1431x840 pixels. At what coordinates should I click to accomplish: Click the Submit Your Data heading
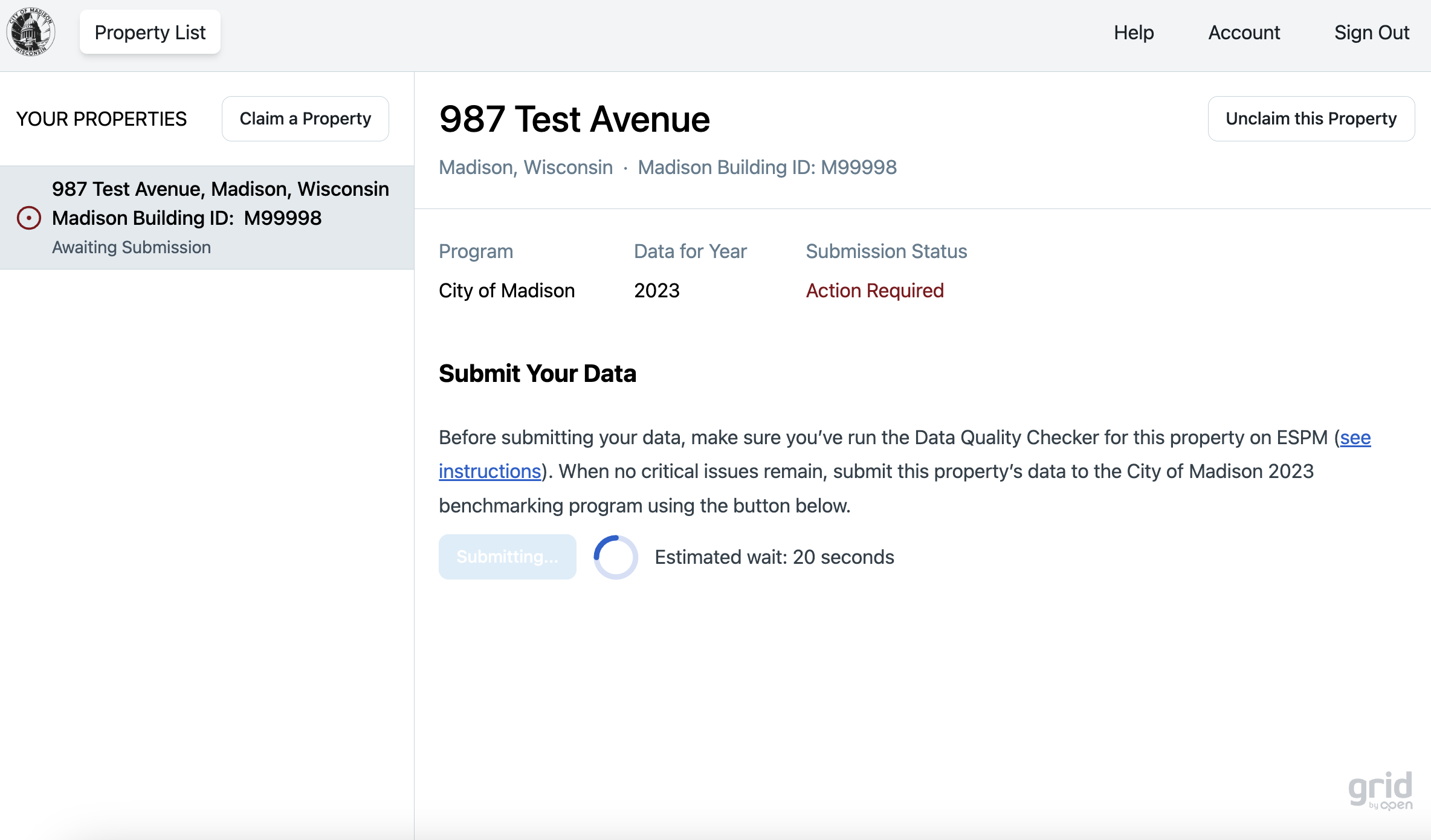(537, 373)
